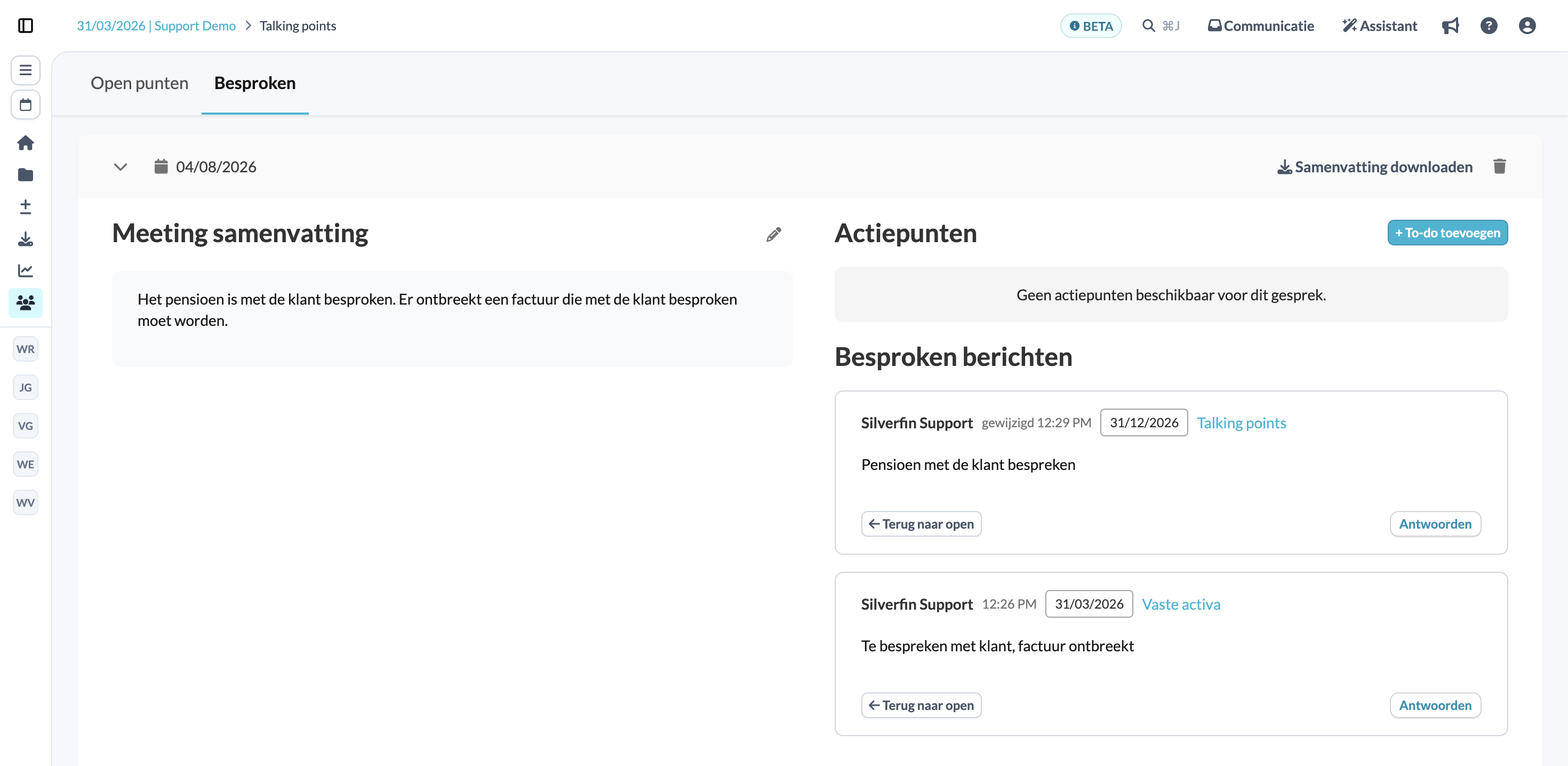Click the 04/08/2026 meeting date text
This screenshot has height=766, width=1568.
pyautogui.click(x=216, y=167)
